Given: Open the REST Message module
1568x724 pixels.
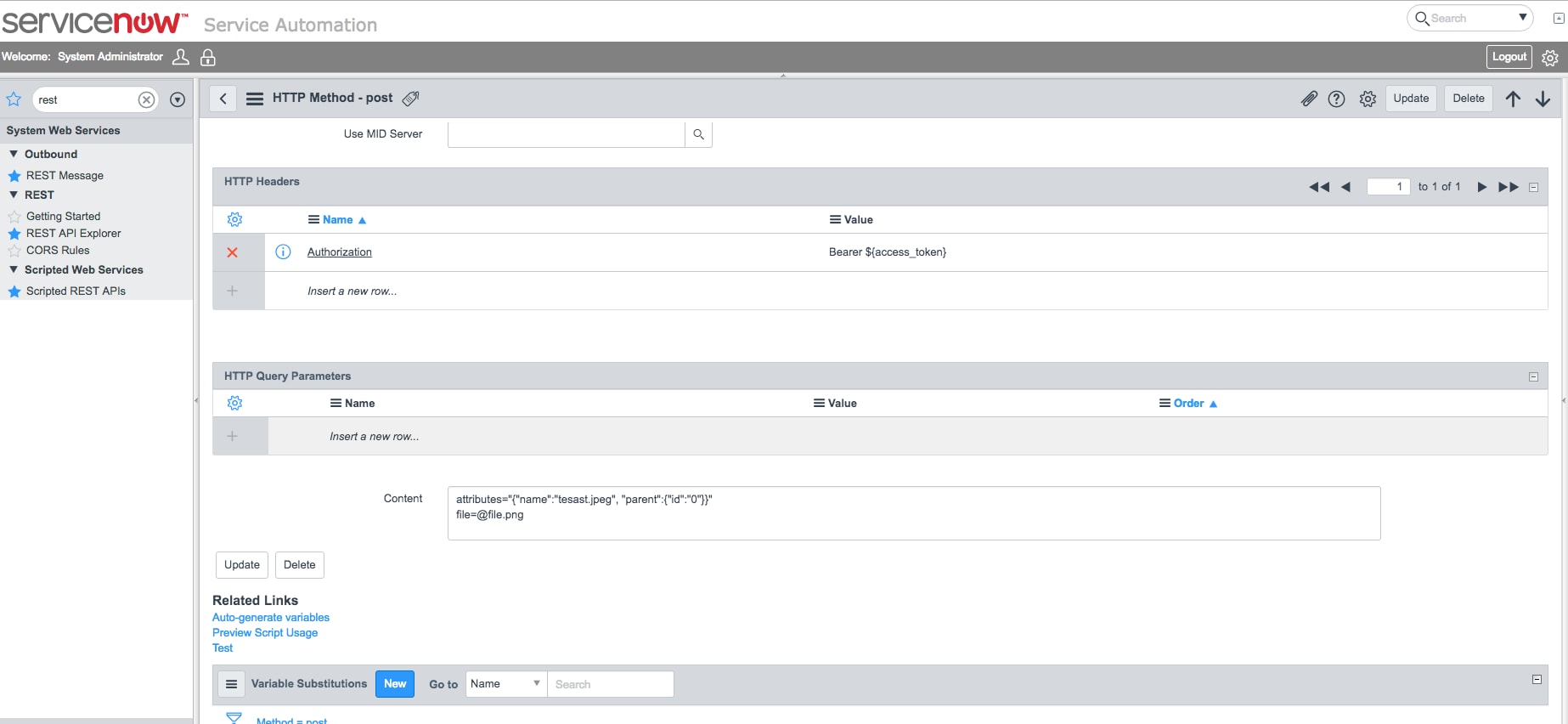Looking at the screenshot, I should (65, 176).
